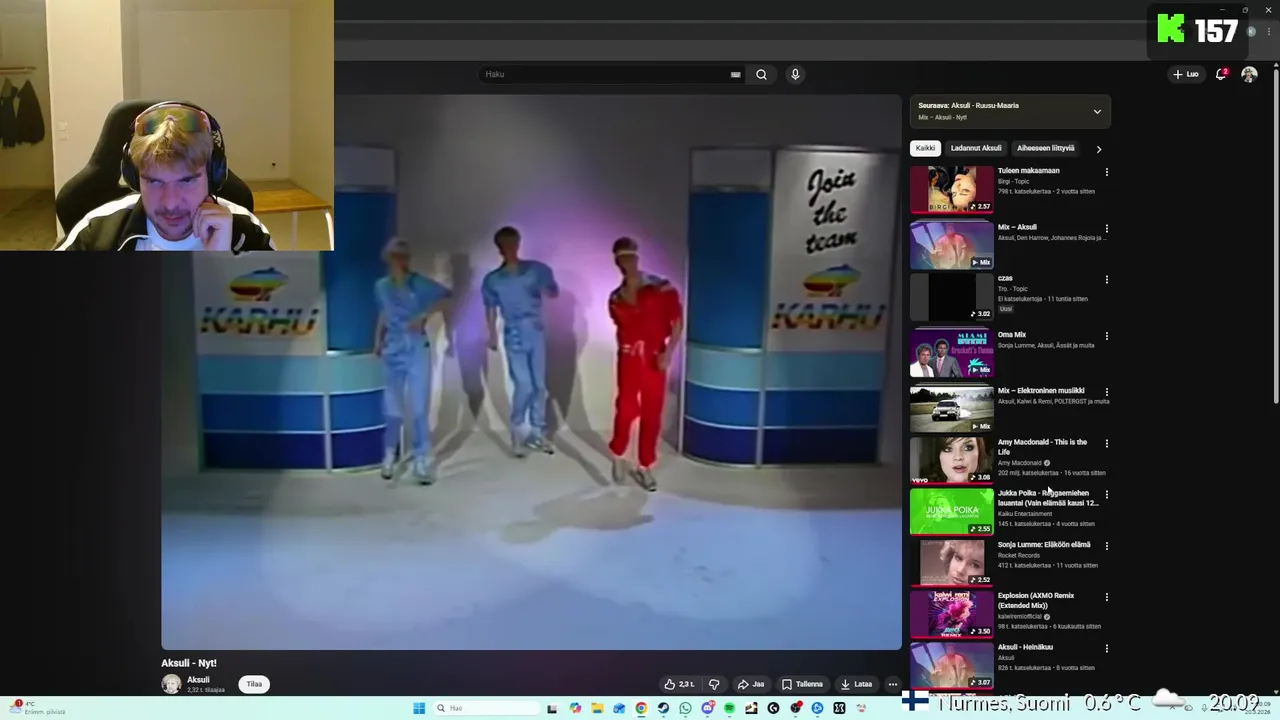Open Discord from the taskbar
The height and width of the screenshot is (720, 1280).
[x=708, y=708]
